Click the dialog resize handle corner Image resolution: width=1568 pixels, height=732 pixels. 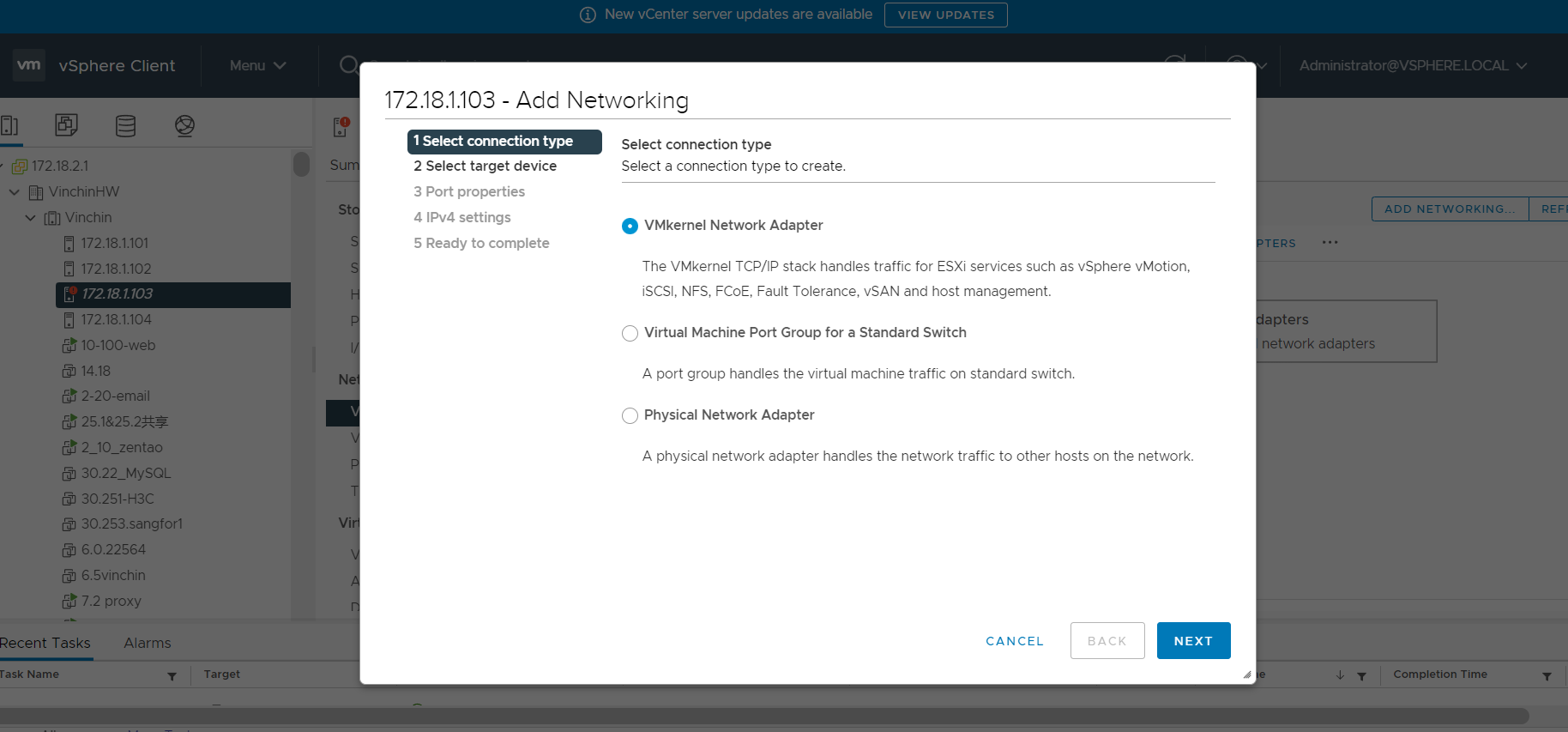(1247, 675)
